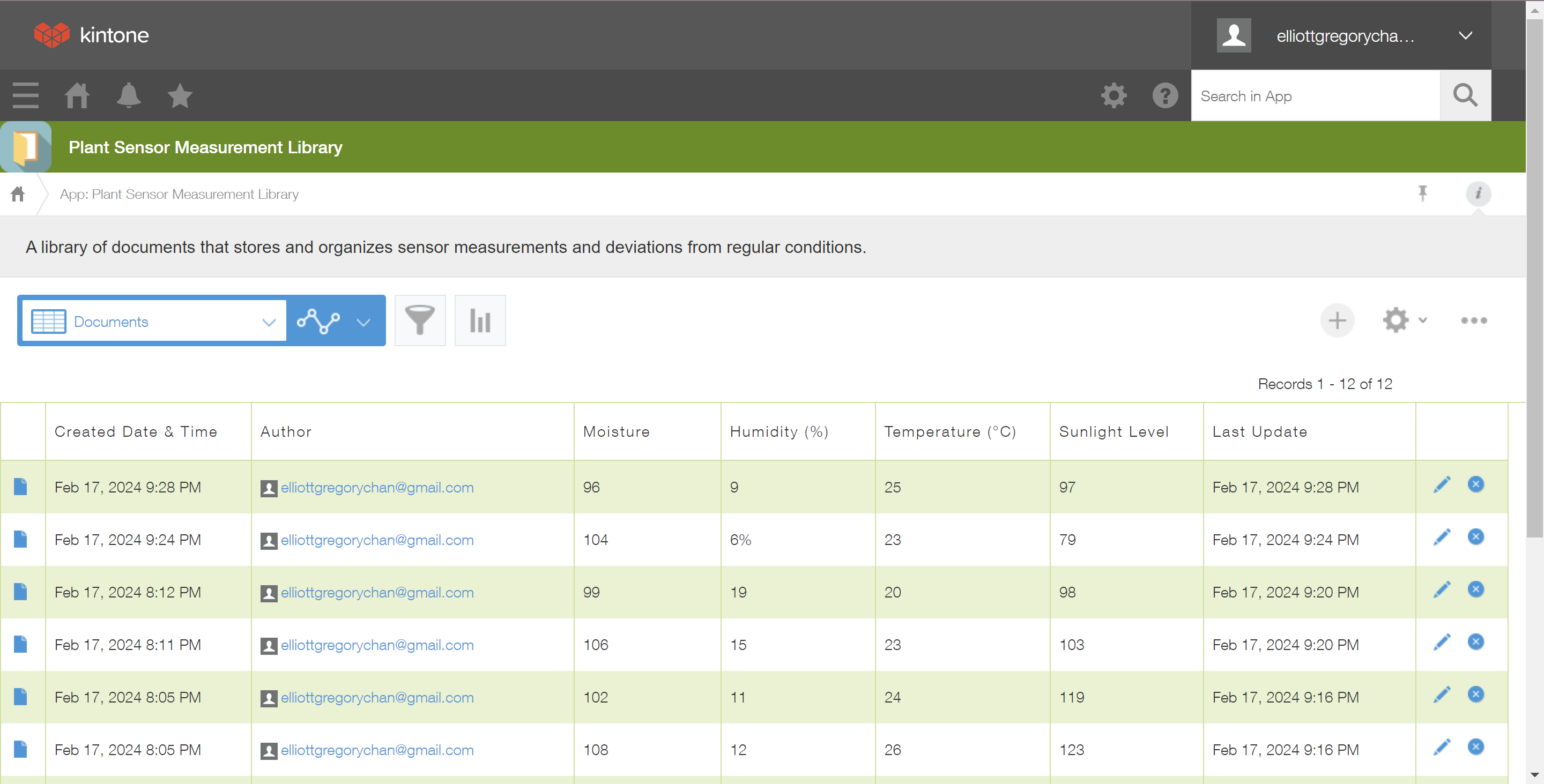
Task: Open the notifications bell
Action: tap(128, 95)
